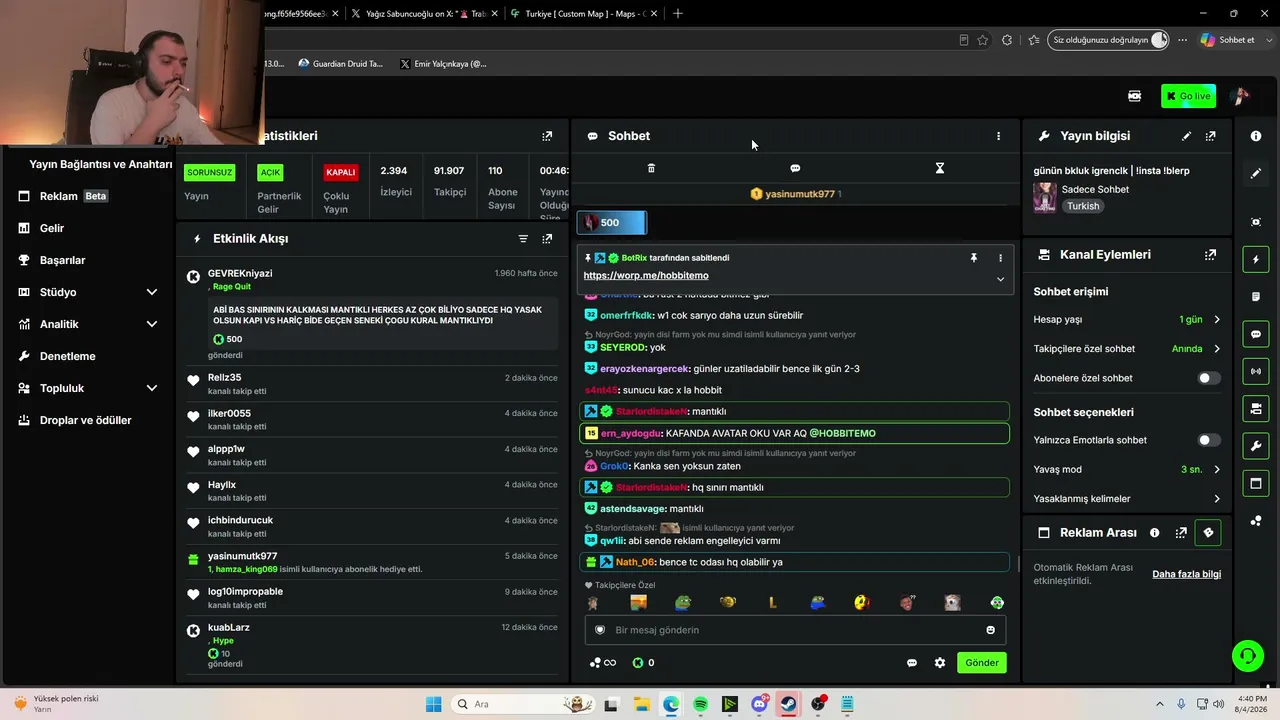Unpin the BotRix pinned message

tap(973, 258)
